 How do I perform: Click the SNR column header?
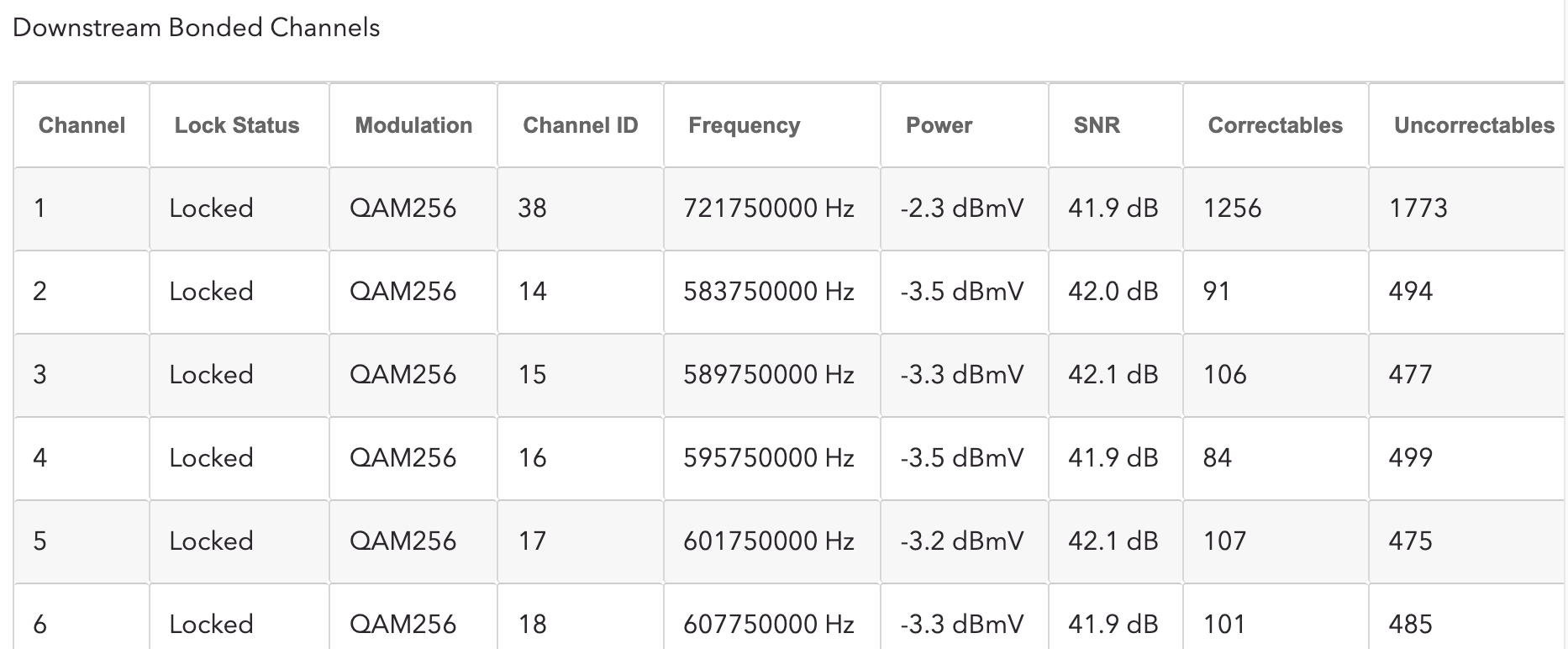(x=1097, y=125)
